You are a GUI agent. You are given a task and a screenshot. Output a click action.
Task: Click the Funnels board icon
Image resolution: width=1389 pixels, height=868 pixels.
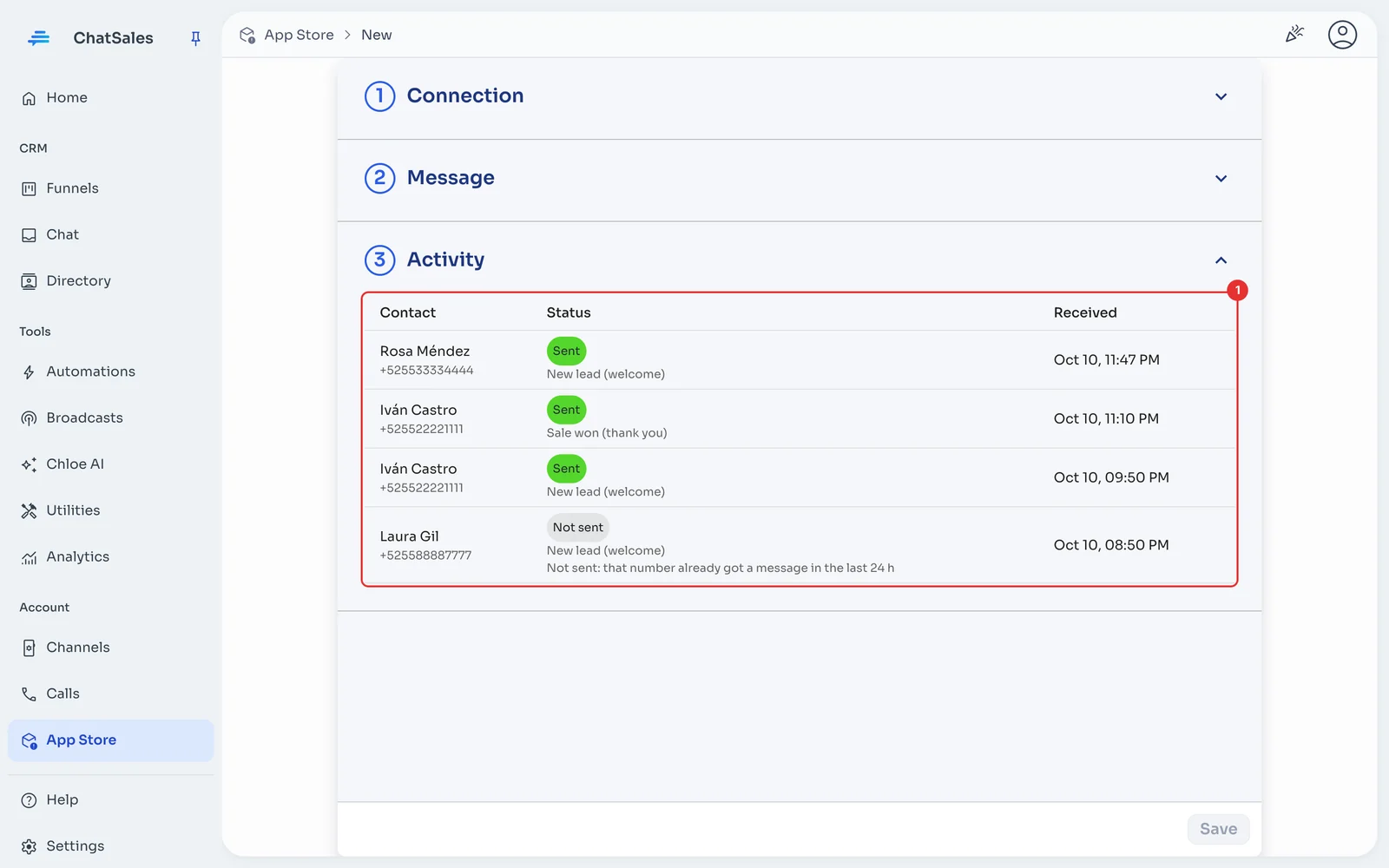point(29,188)
